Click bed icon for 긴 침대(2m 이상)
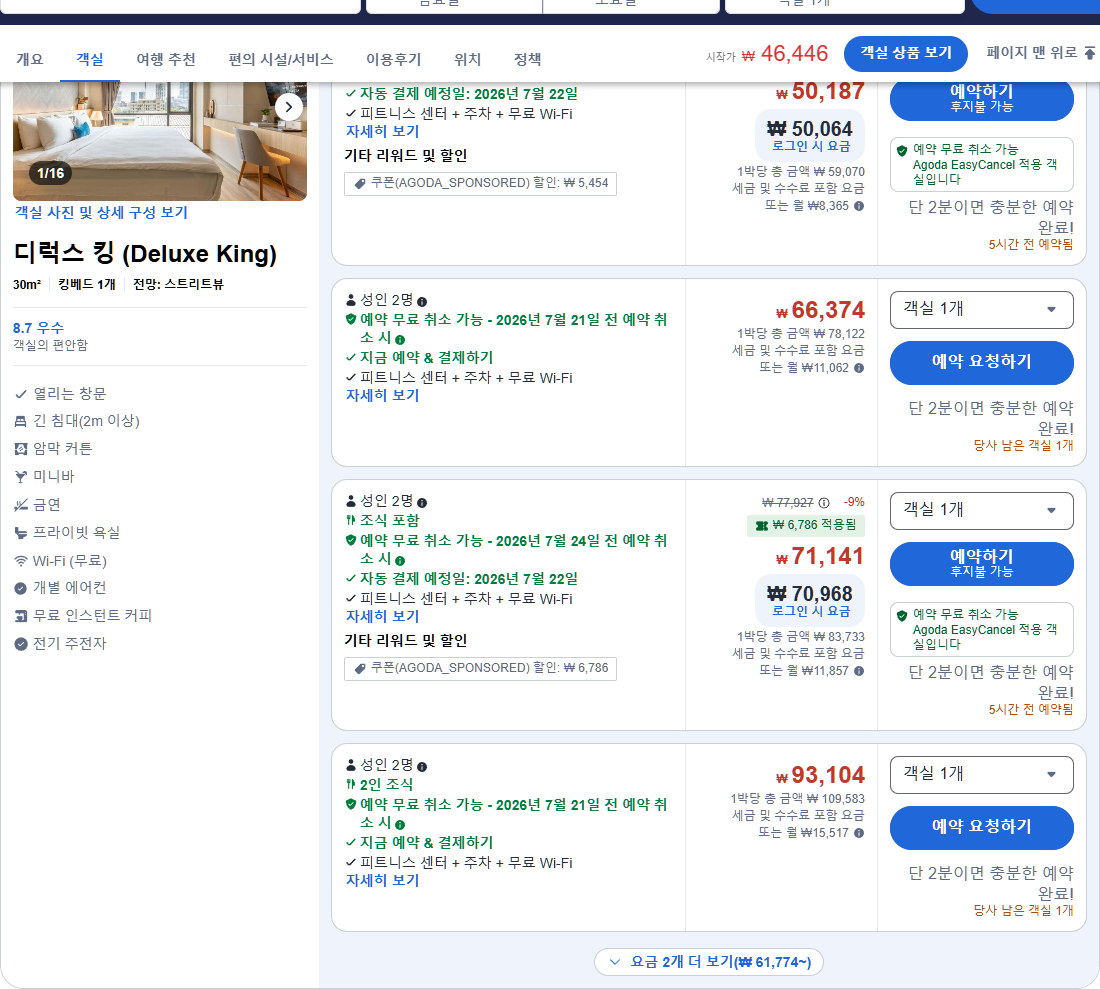Viewport: 1100px width, 989px height. click(21, 422)
